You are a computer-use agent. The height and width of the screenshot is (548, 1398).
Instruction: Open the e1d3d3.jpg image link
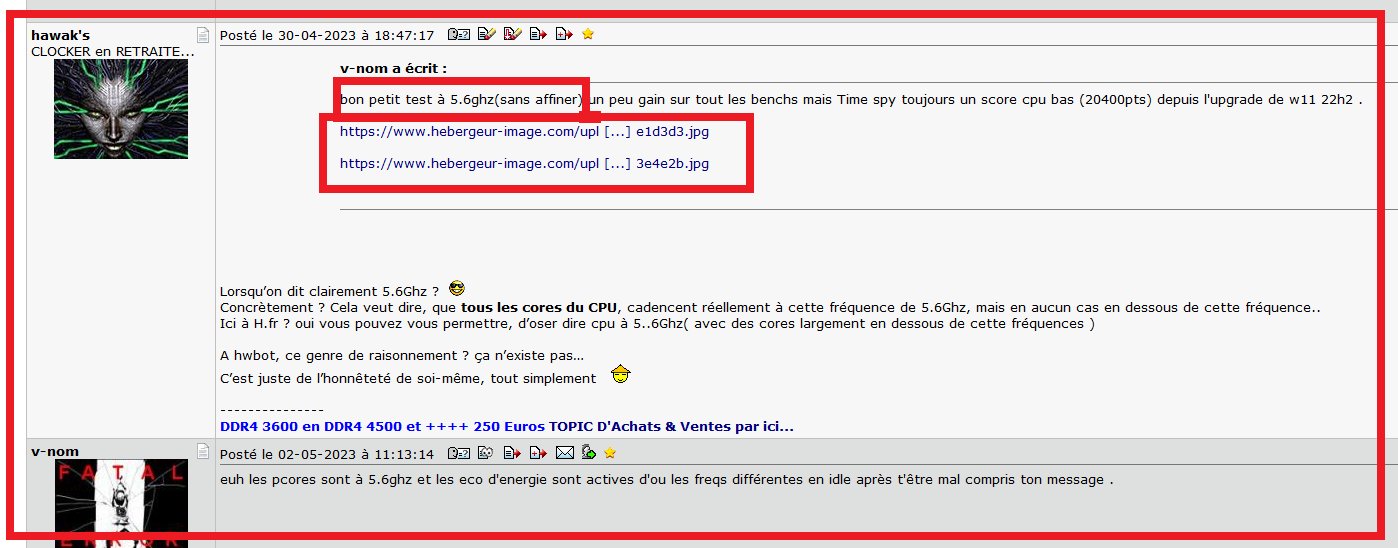tap(524, 132)
